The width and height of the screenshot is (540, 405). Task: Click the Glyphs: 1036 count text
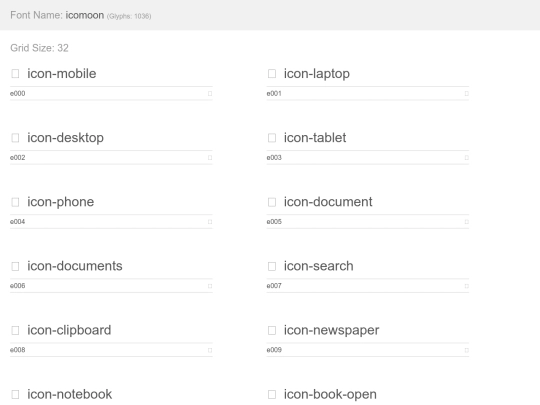129,16
